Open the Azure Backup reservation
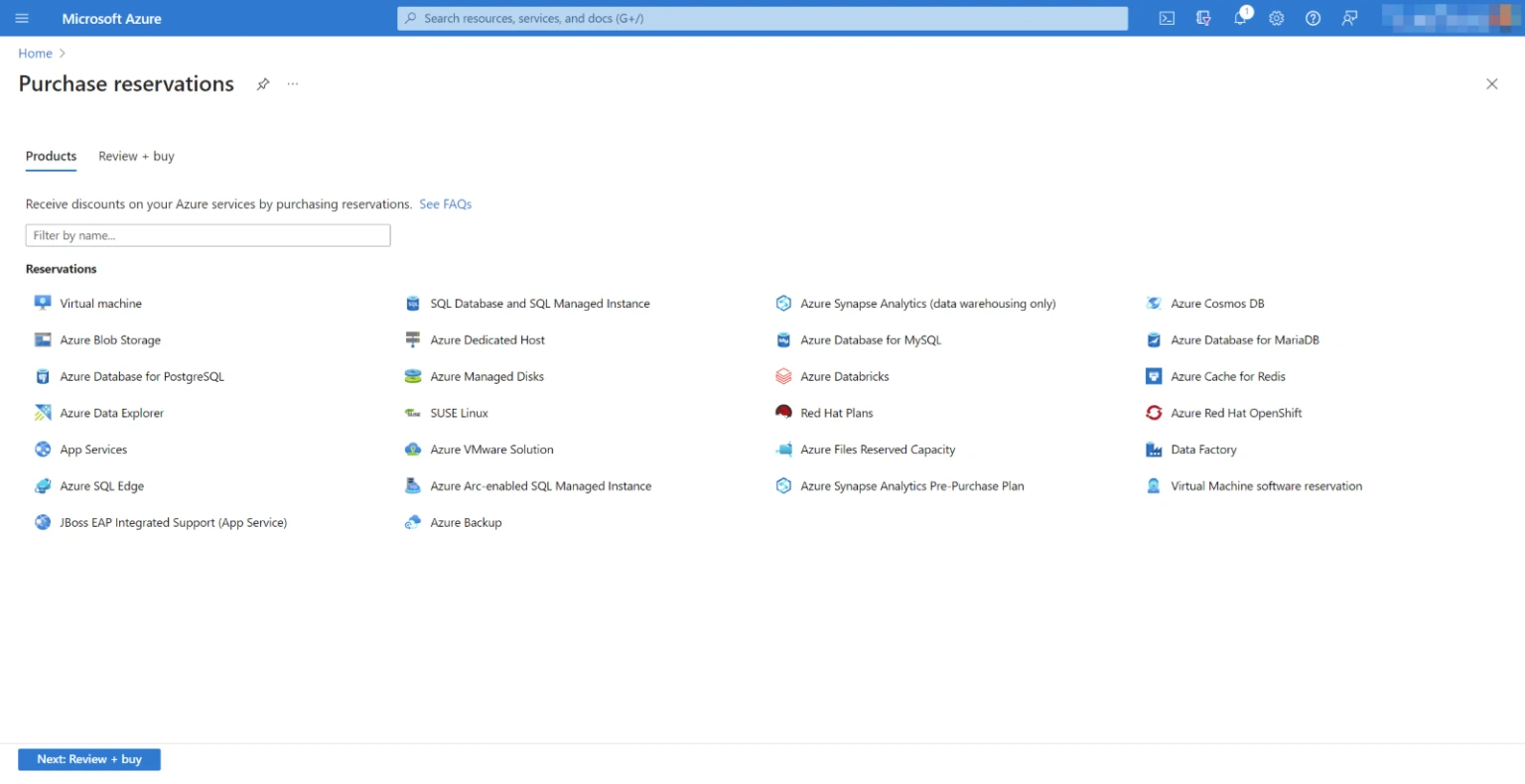This screenshot has width=1525, height=784. pyautogui.click(x=412, y=522)
